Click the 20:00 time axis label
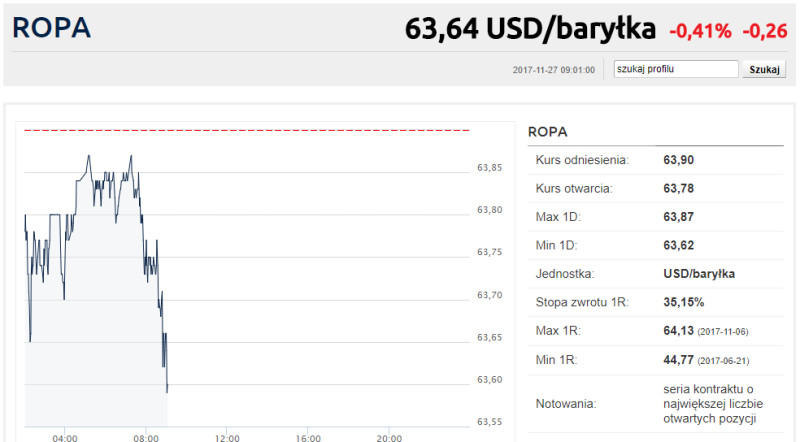 point(389,438)
